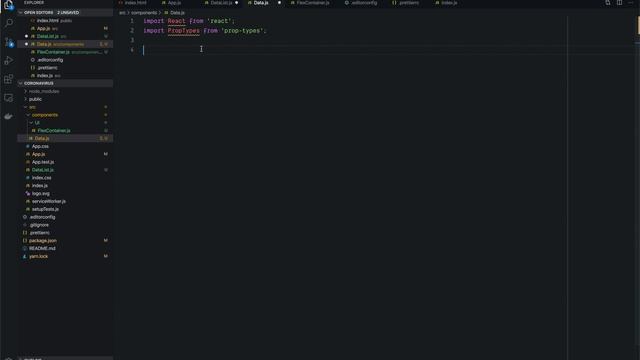
Task: Open the Explorer view in activity bar
Action: point(9,5)
